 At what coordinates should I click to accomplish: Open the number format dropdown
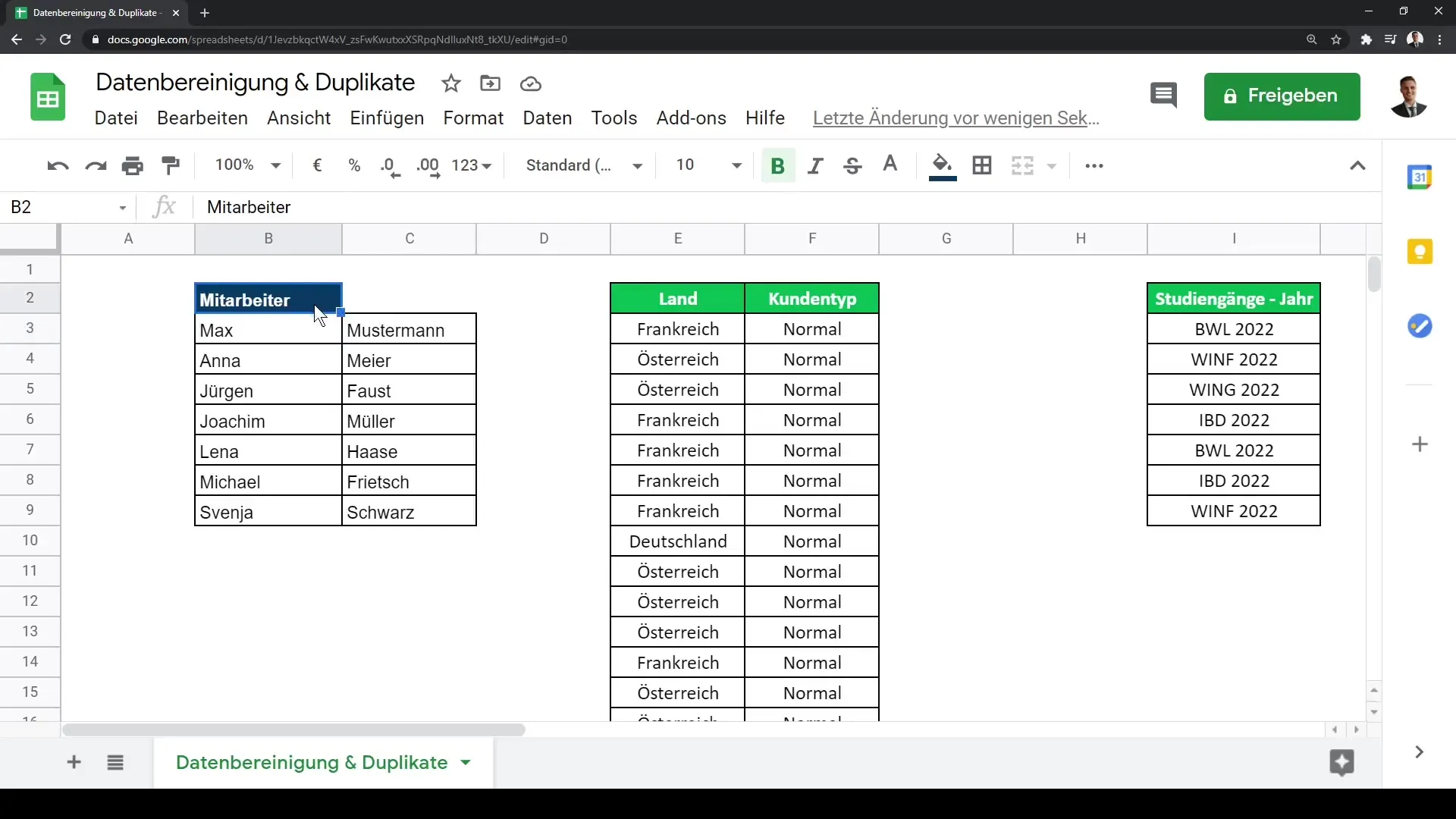point(475,165)
